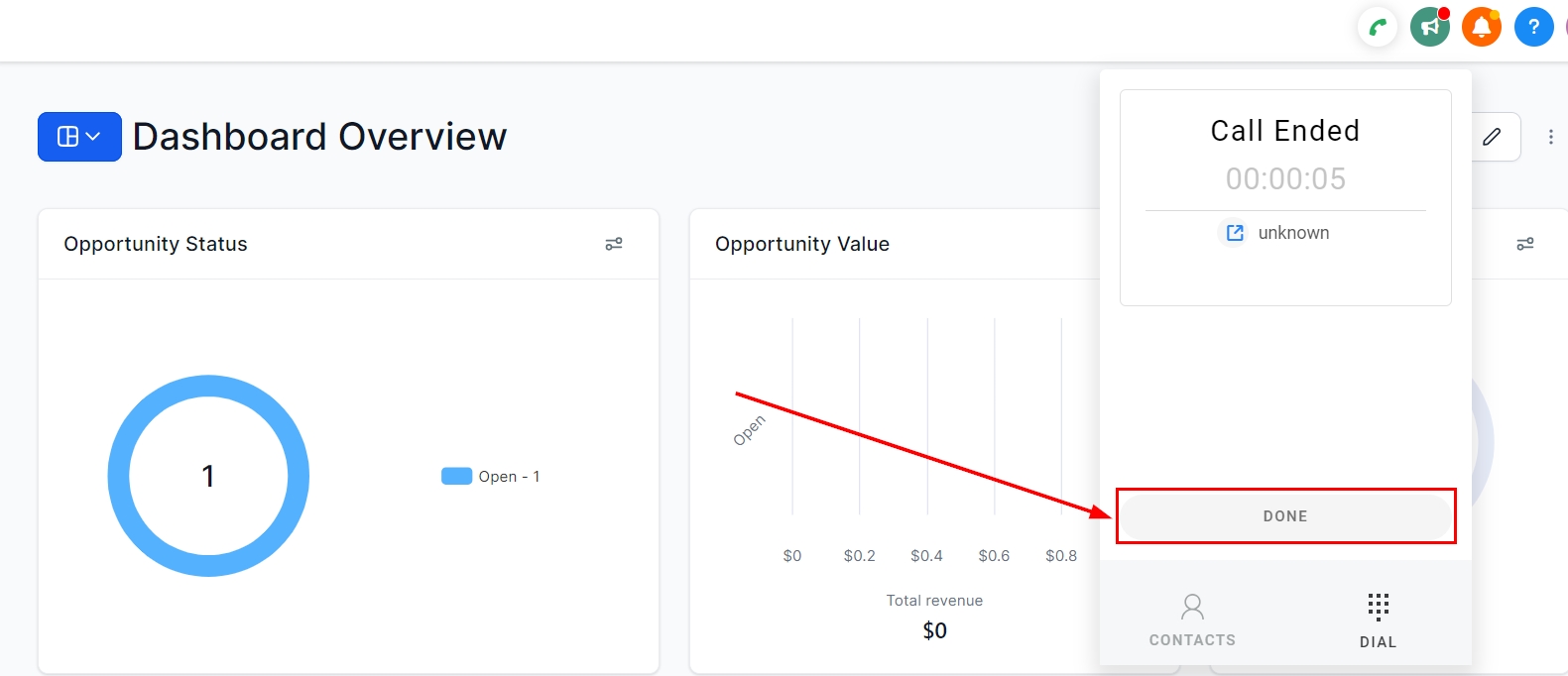Open the phone dialer icon
This screenshot has width=1568, height=676.
[1378, 28]
